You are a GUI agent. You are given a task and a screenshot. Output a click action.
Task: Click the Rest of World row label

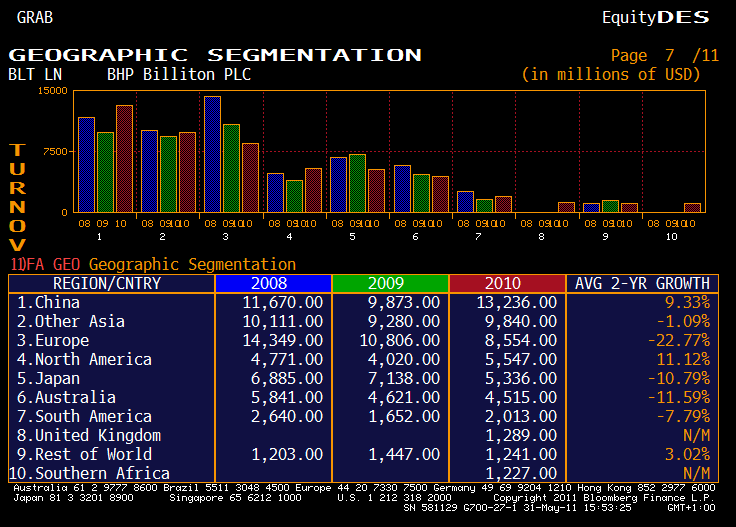(84, 454)
